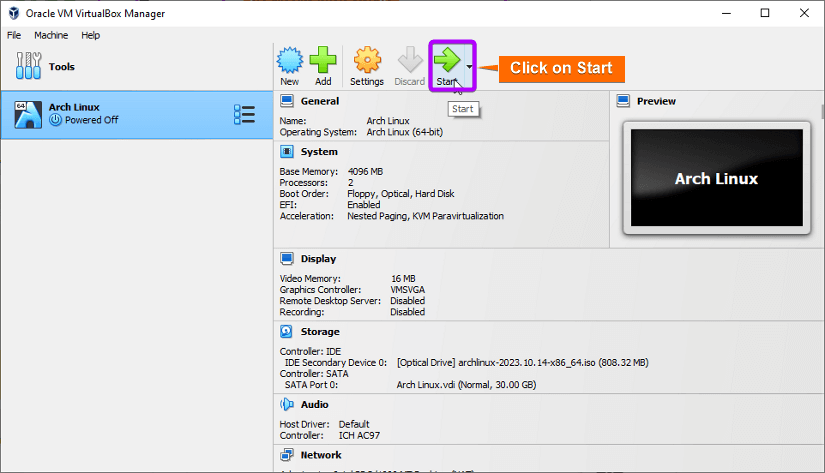
Task: Click the Processors value 2
Action: click(350, 183)
